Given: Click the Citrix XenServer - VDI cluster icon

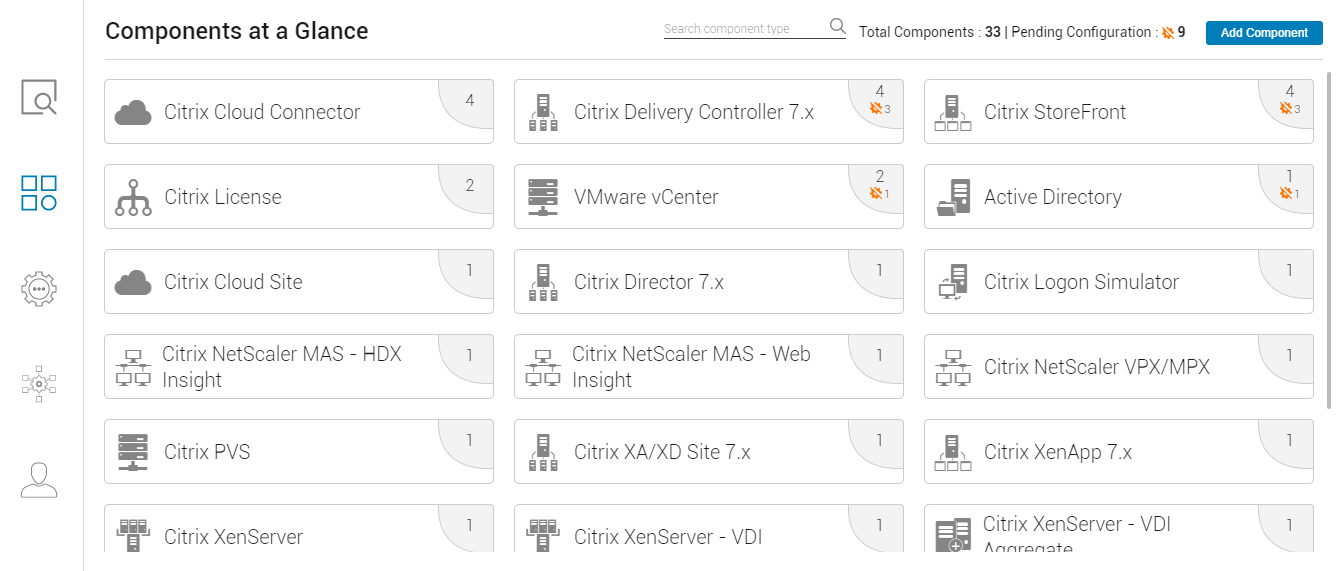Looking at the screenshot, I should coord(543,536).
